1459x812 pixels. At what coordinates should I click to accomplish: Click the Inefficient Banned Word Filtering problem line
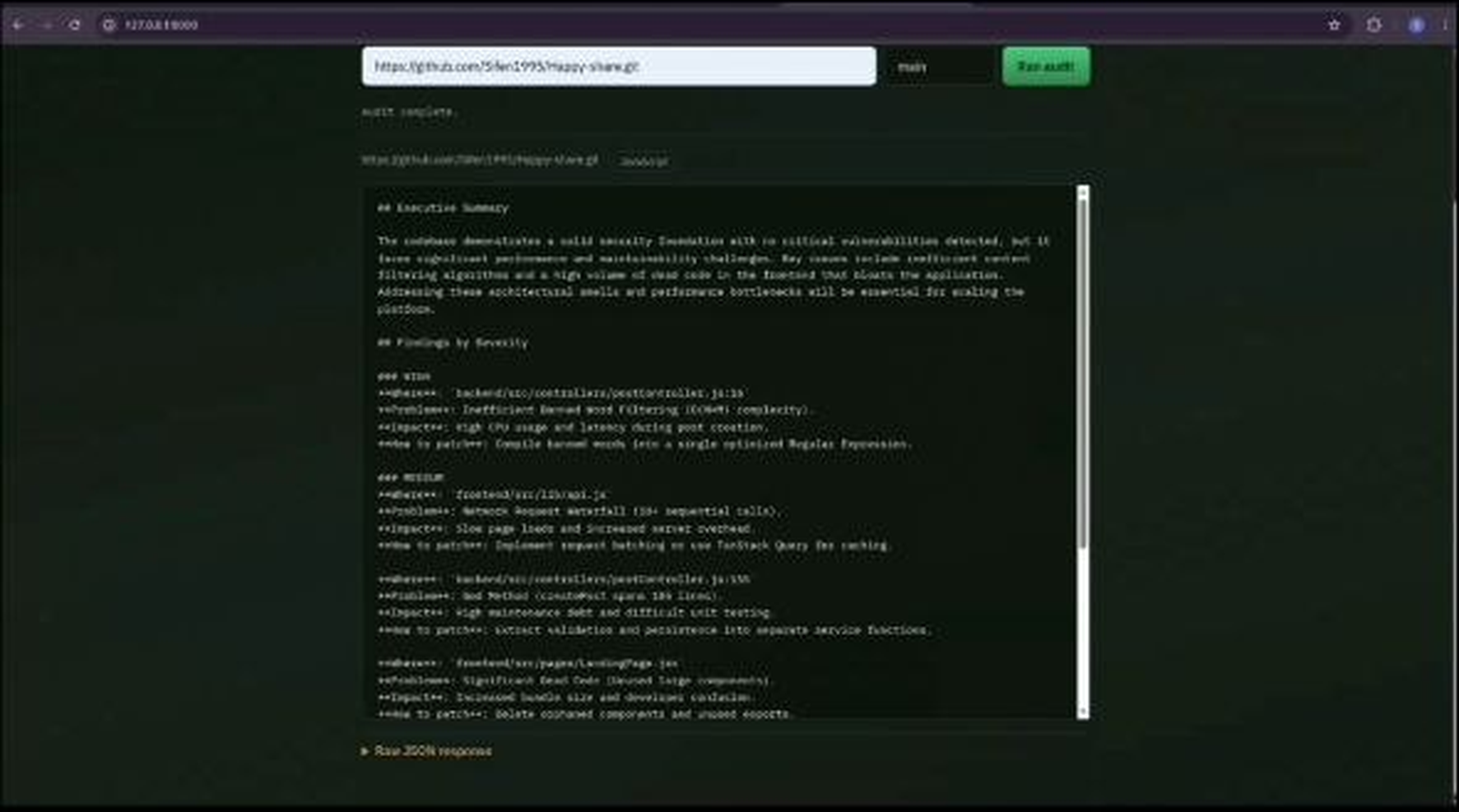pyautogui.click(x=594, y=411)
